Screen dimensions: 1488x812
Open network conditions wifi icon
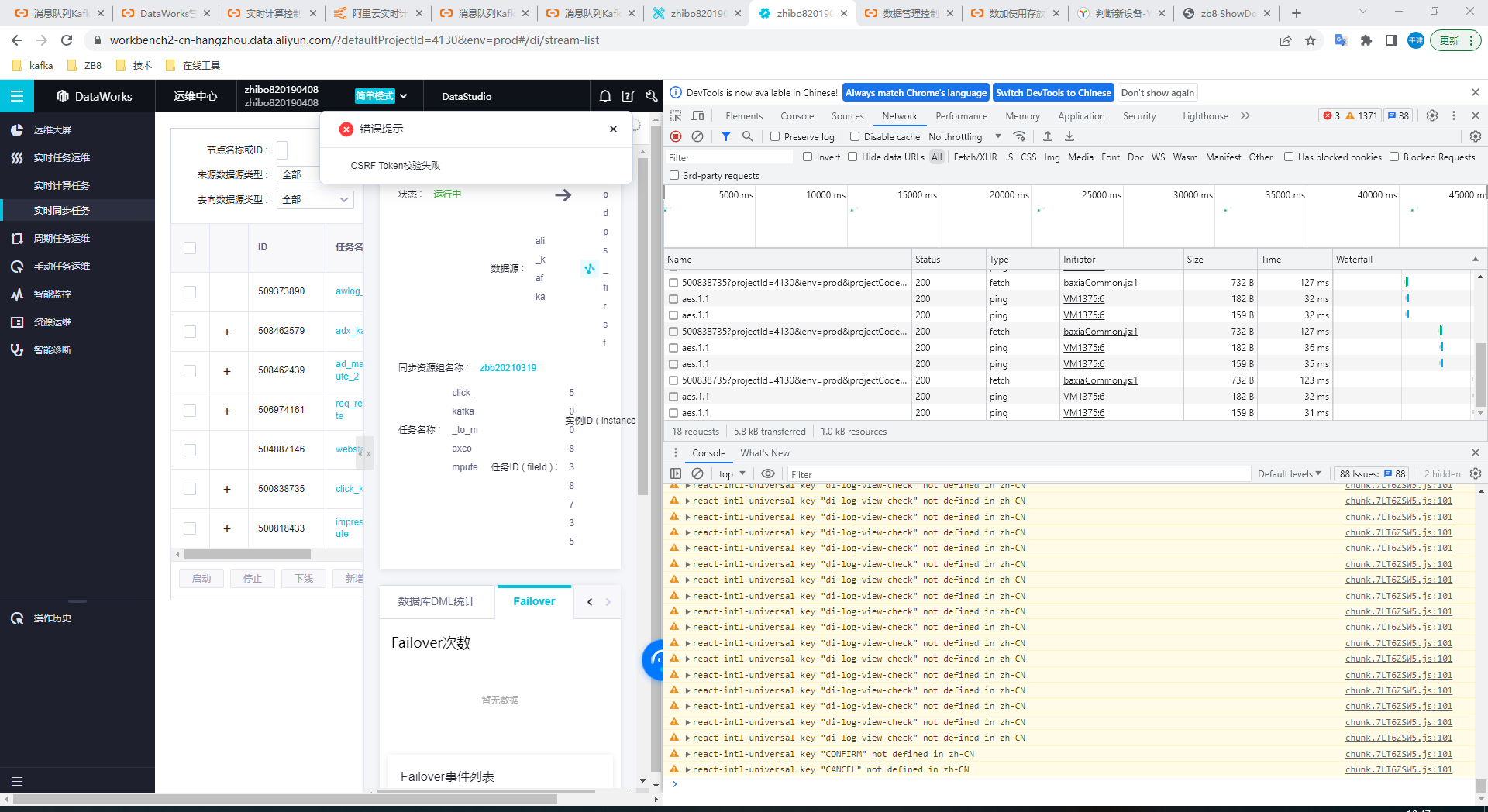pos(1020,136)
